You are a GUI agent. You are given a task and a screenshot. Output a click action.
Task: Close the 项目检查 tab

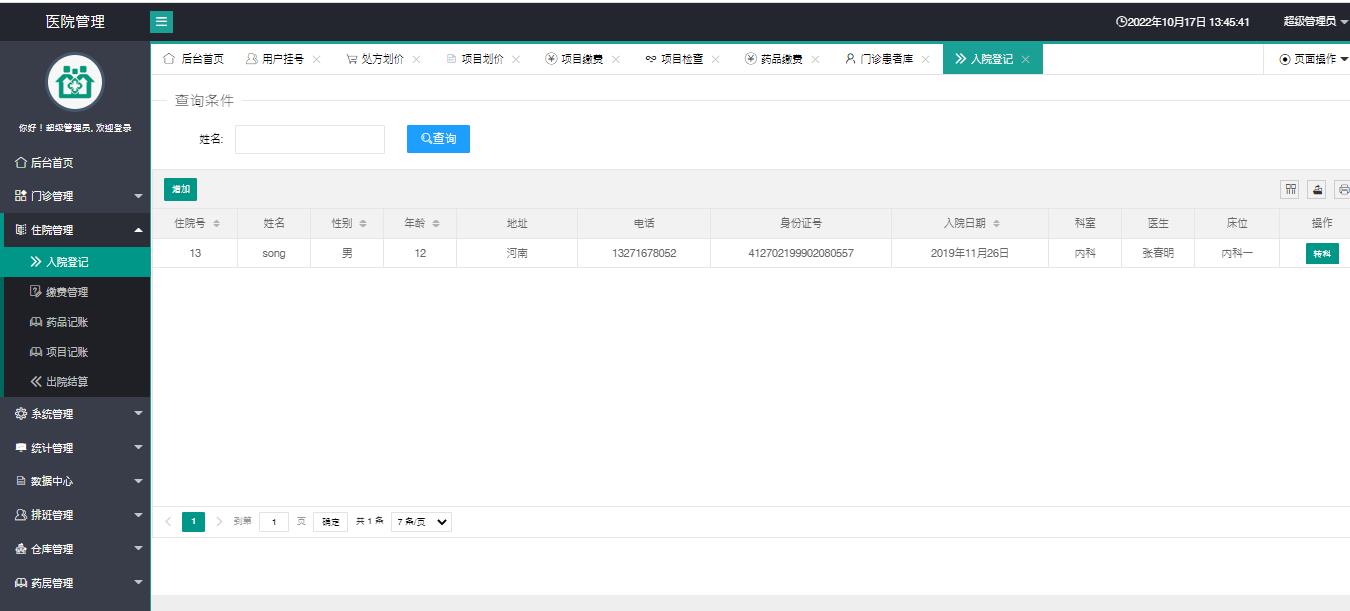pyautogui.click(x=716, y=59)
